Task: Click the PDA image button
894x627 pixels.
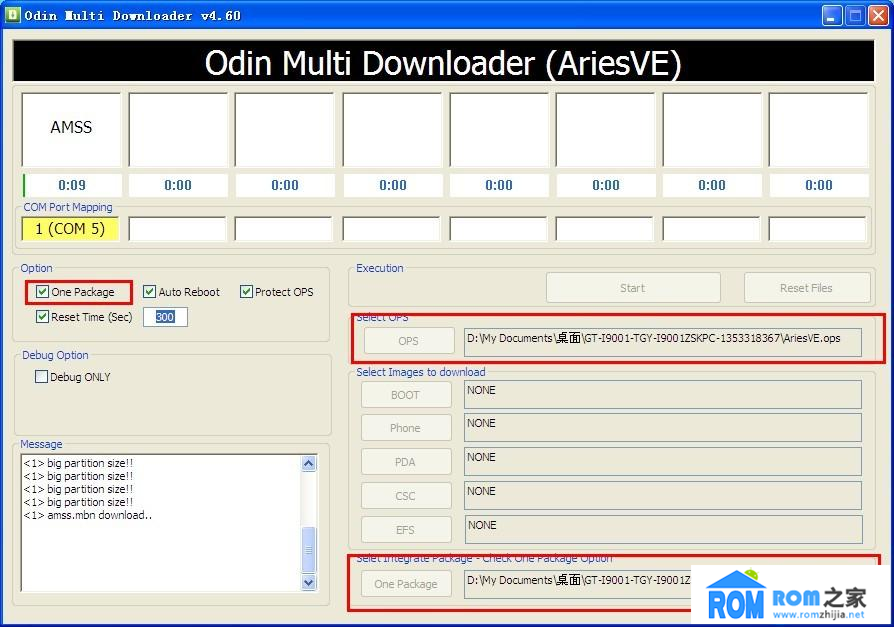Action: (x=406, y=462)
